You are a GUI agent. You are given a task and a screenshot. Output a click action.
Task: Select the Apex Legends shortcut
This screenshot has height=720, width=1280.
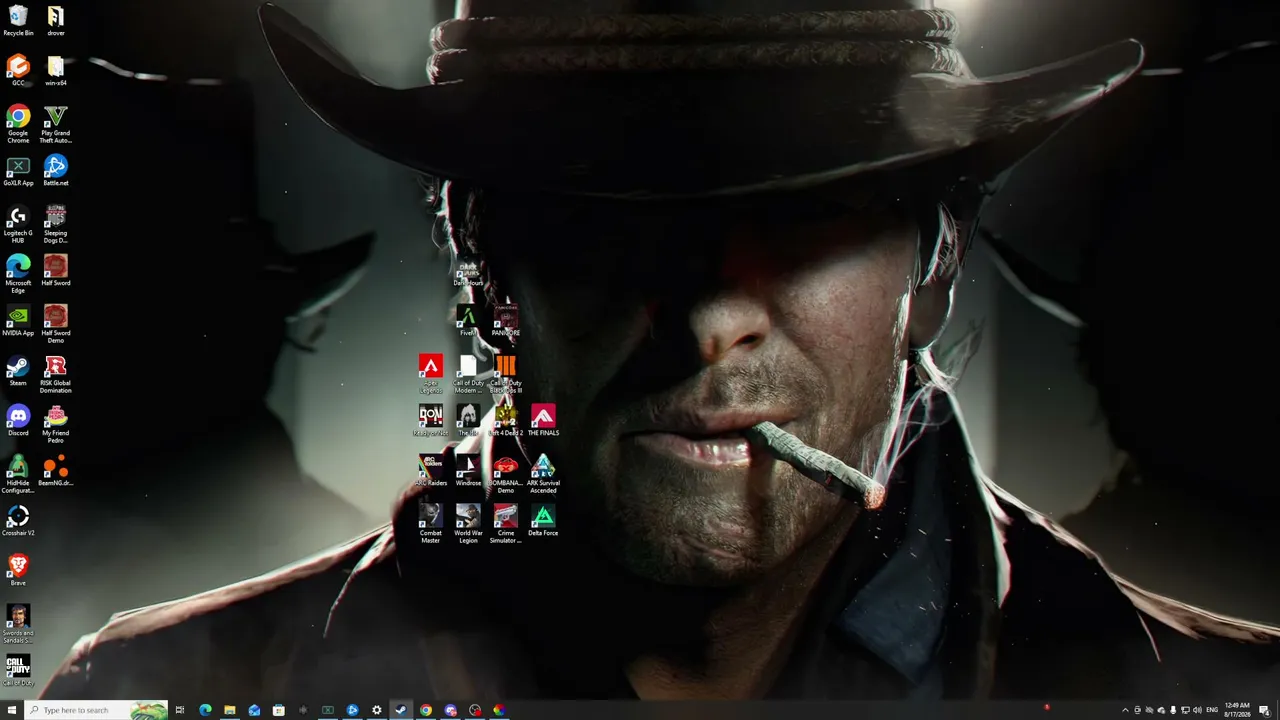click(x=431, y=373)
